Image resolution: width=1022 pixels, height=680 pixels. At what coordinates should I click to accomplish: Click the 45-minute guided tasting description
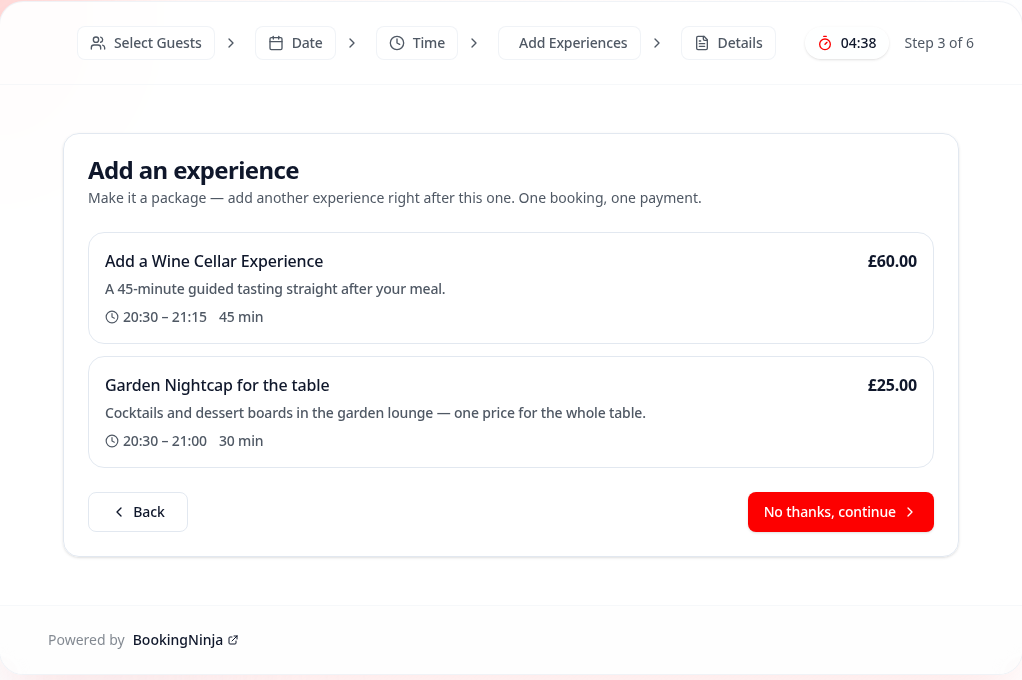coord(275,289)
